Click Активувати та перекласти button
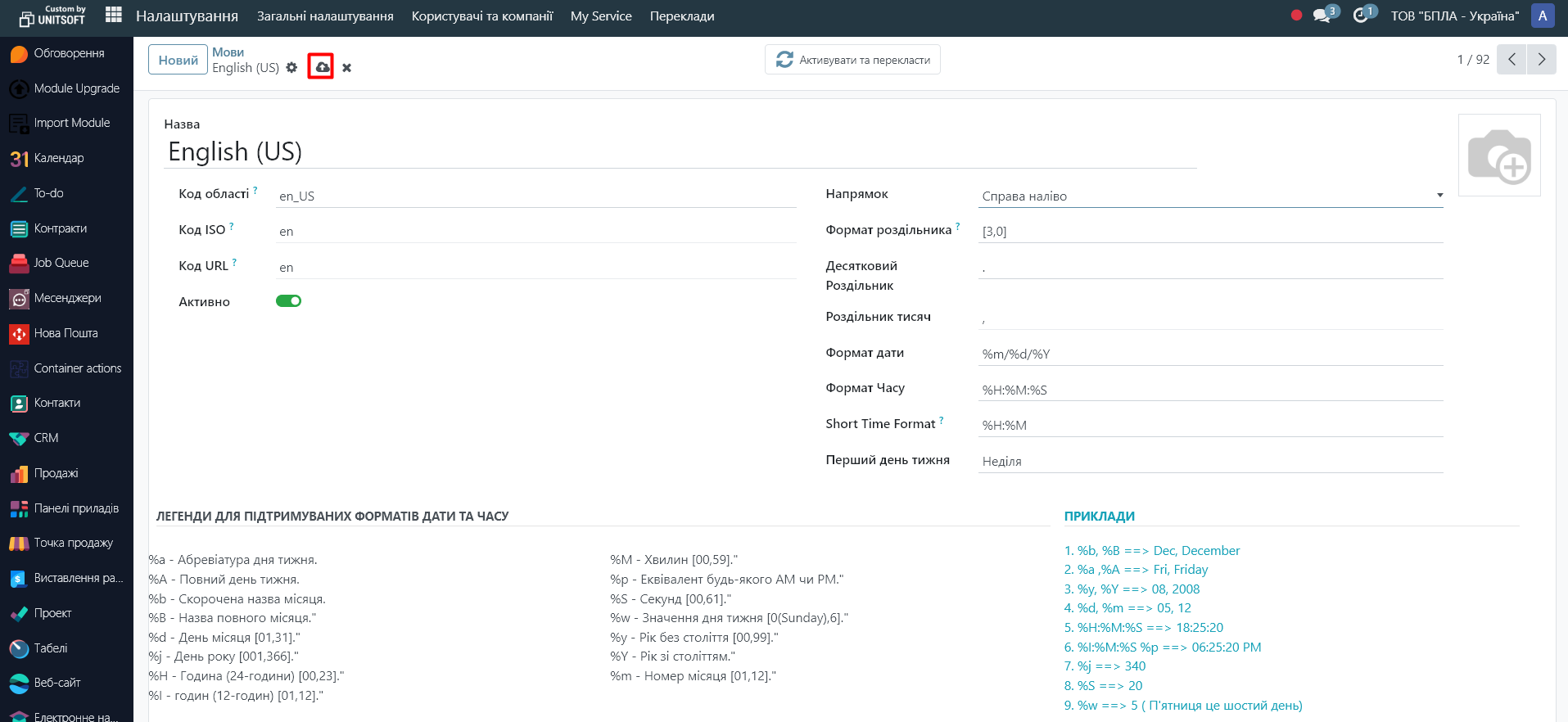The image size is (1568, 722). 852,60
